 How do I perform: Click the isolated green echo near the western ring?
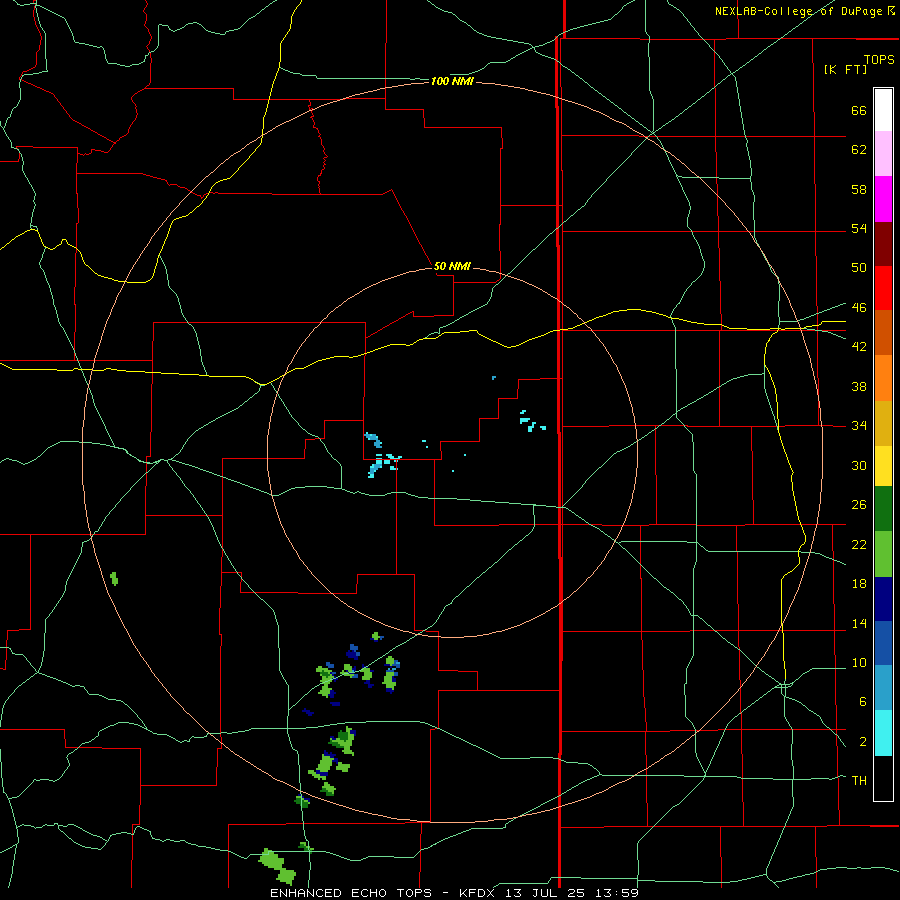coord(114,579)
